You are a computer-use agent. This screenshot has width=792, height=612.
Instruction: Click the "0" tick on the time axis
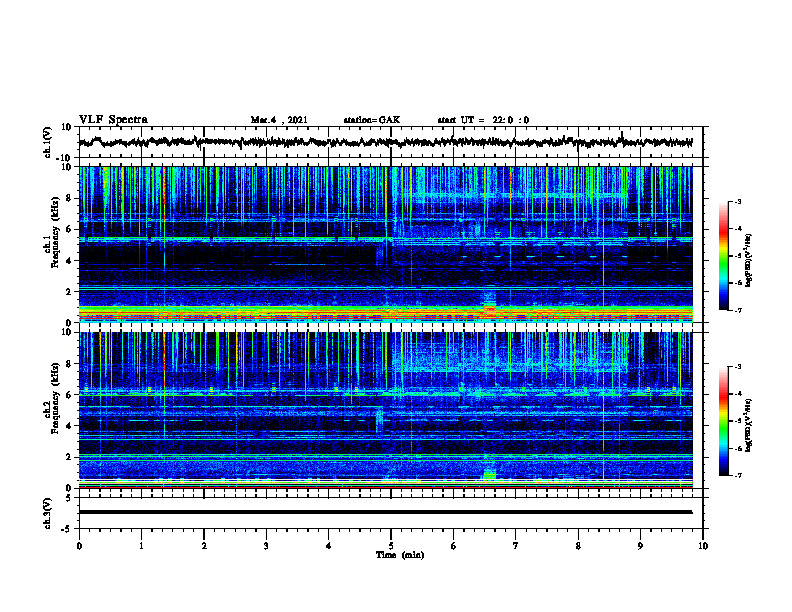coord(79,546)
